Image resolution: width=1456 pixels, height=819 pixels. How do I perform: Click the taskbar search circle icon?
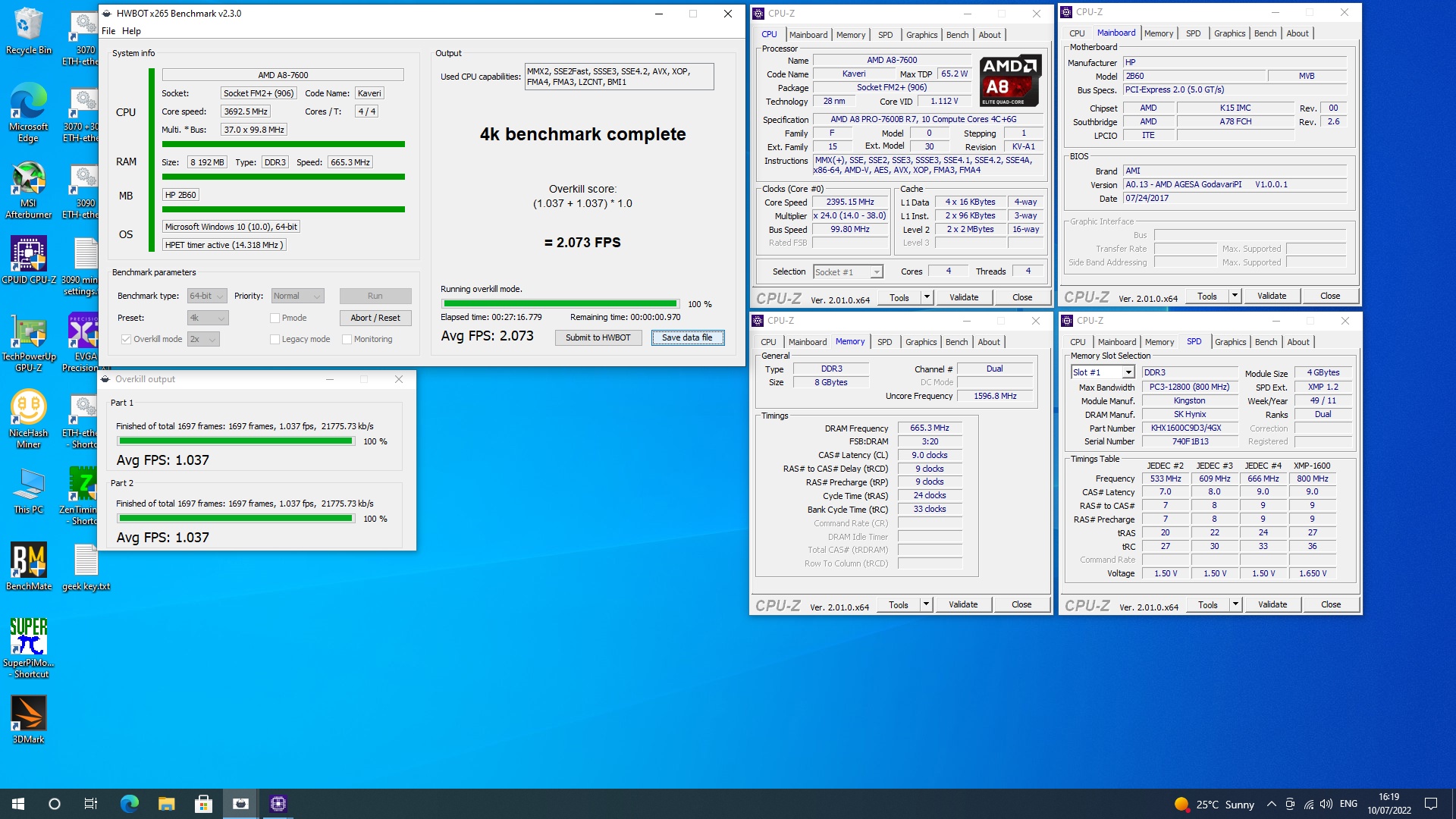pyautogui.click(x=55, y=804)
